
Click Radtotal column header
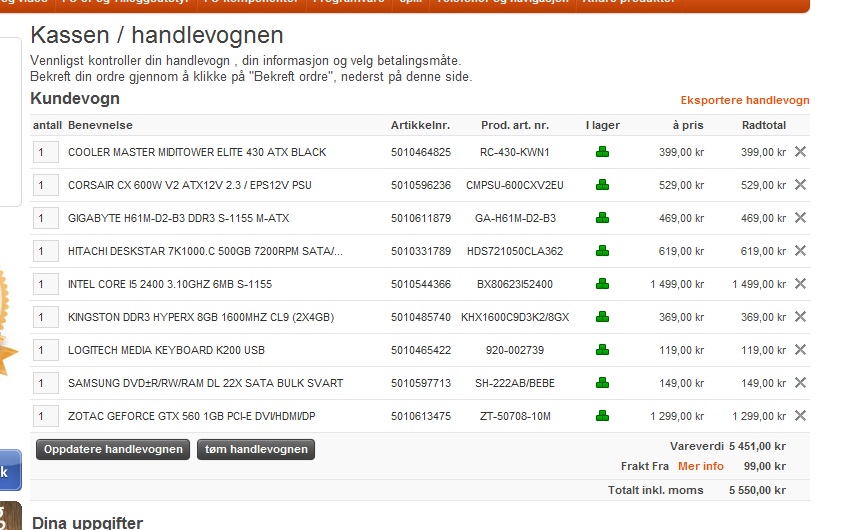click(x=764, y=125)
